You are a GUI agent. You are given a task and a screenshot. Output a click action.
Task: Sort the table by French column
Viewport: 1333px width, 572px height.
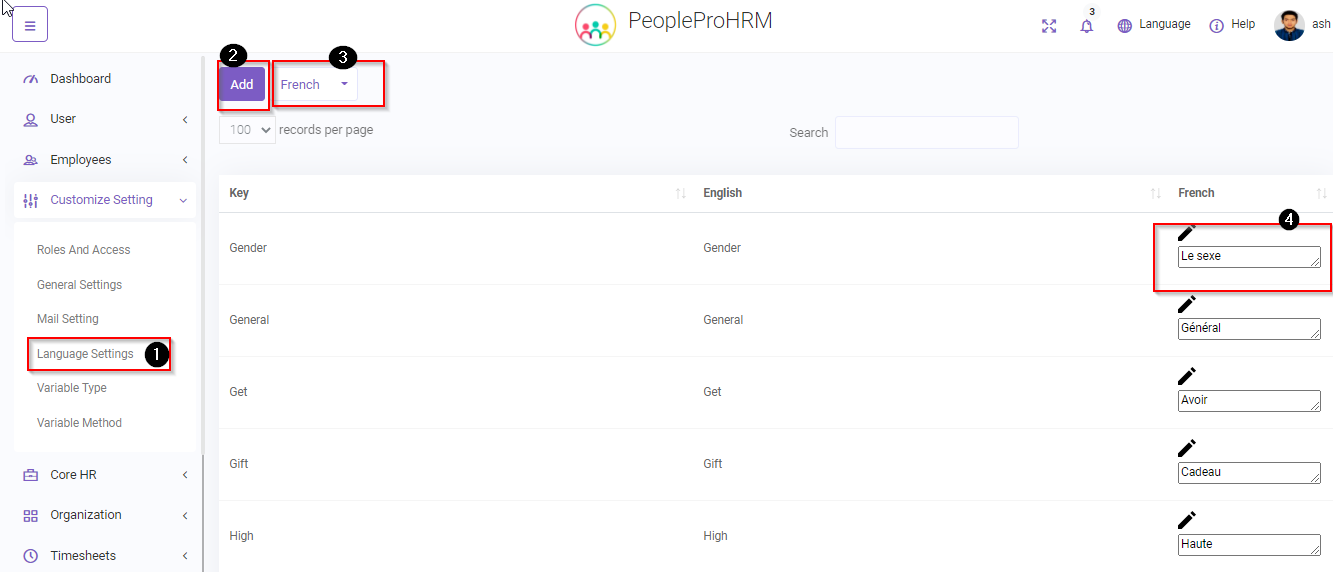[x=1321, y=193]
